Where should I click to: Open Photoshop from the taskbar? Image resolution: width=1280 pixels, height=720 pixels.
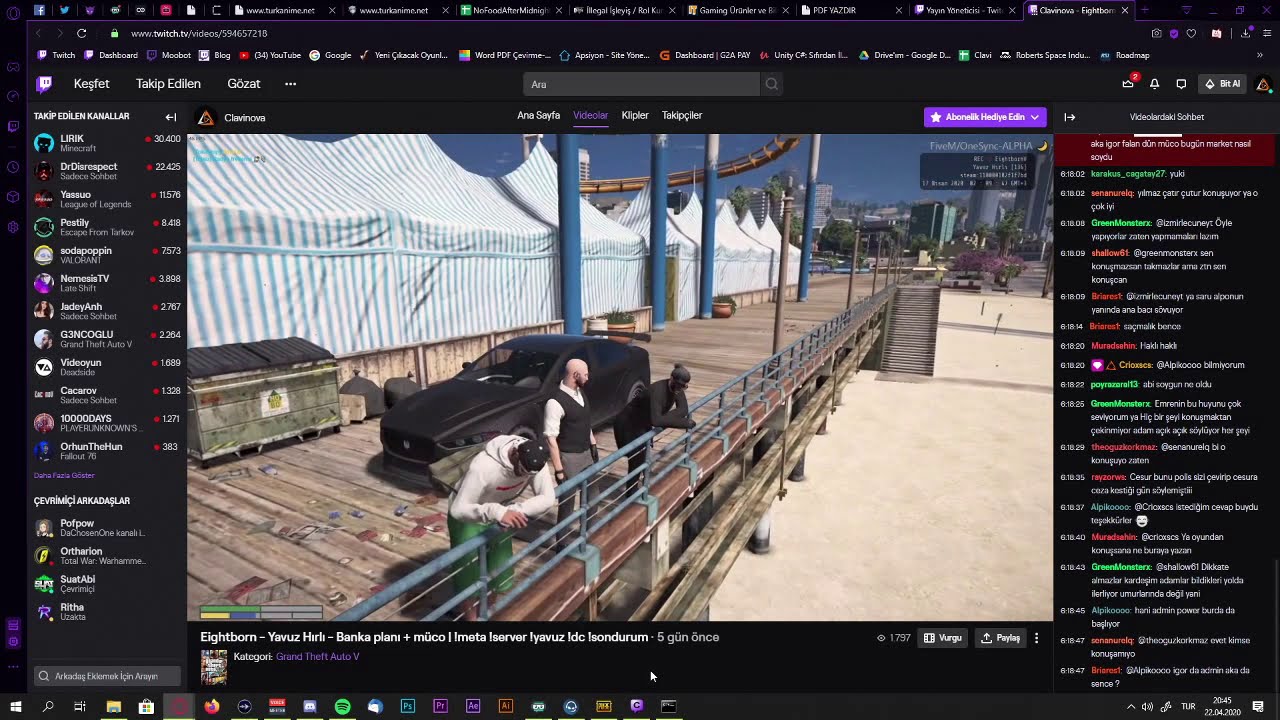[408, 706]
